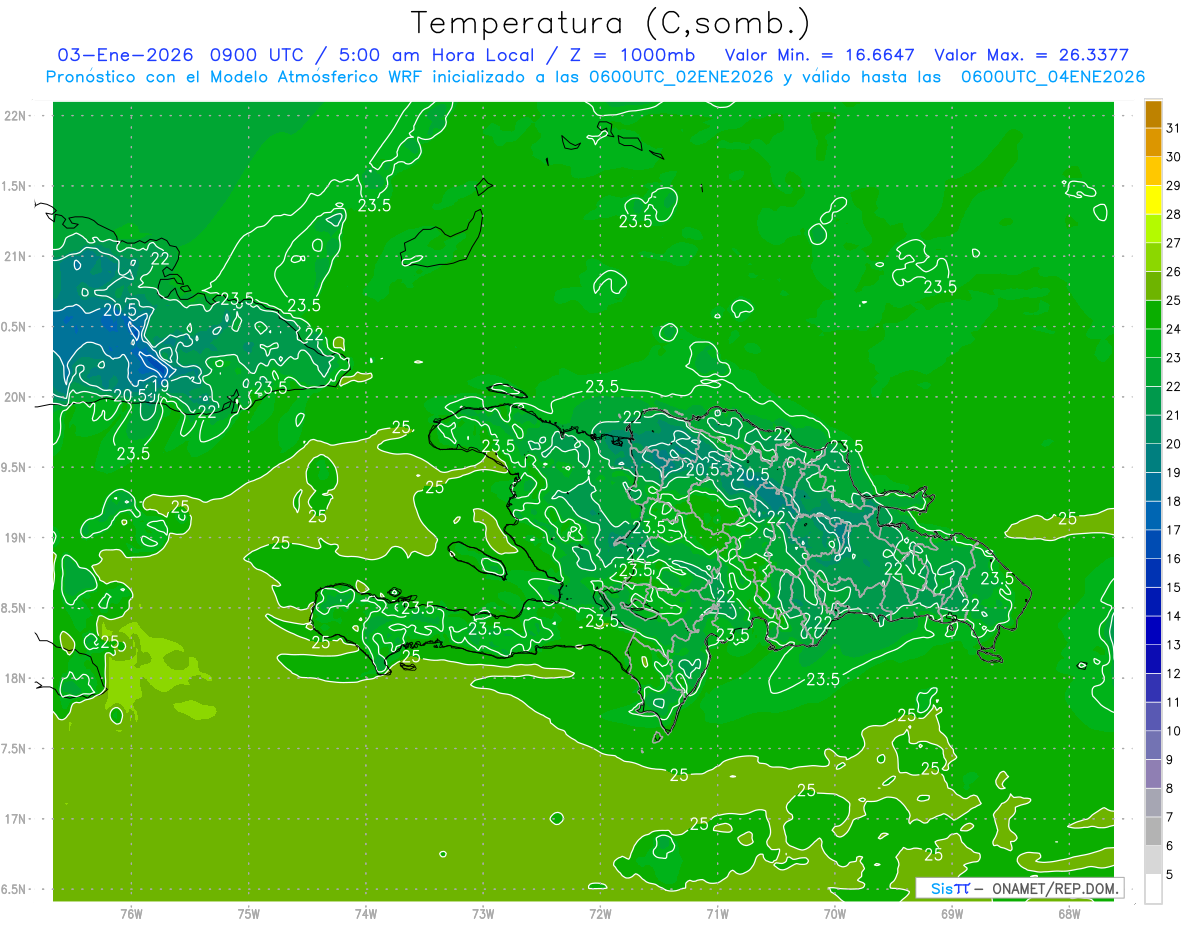Click the white colorbar swatch below label 5
1200x927 pixels.
(x=1153, y=889)
